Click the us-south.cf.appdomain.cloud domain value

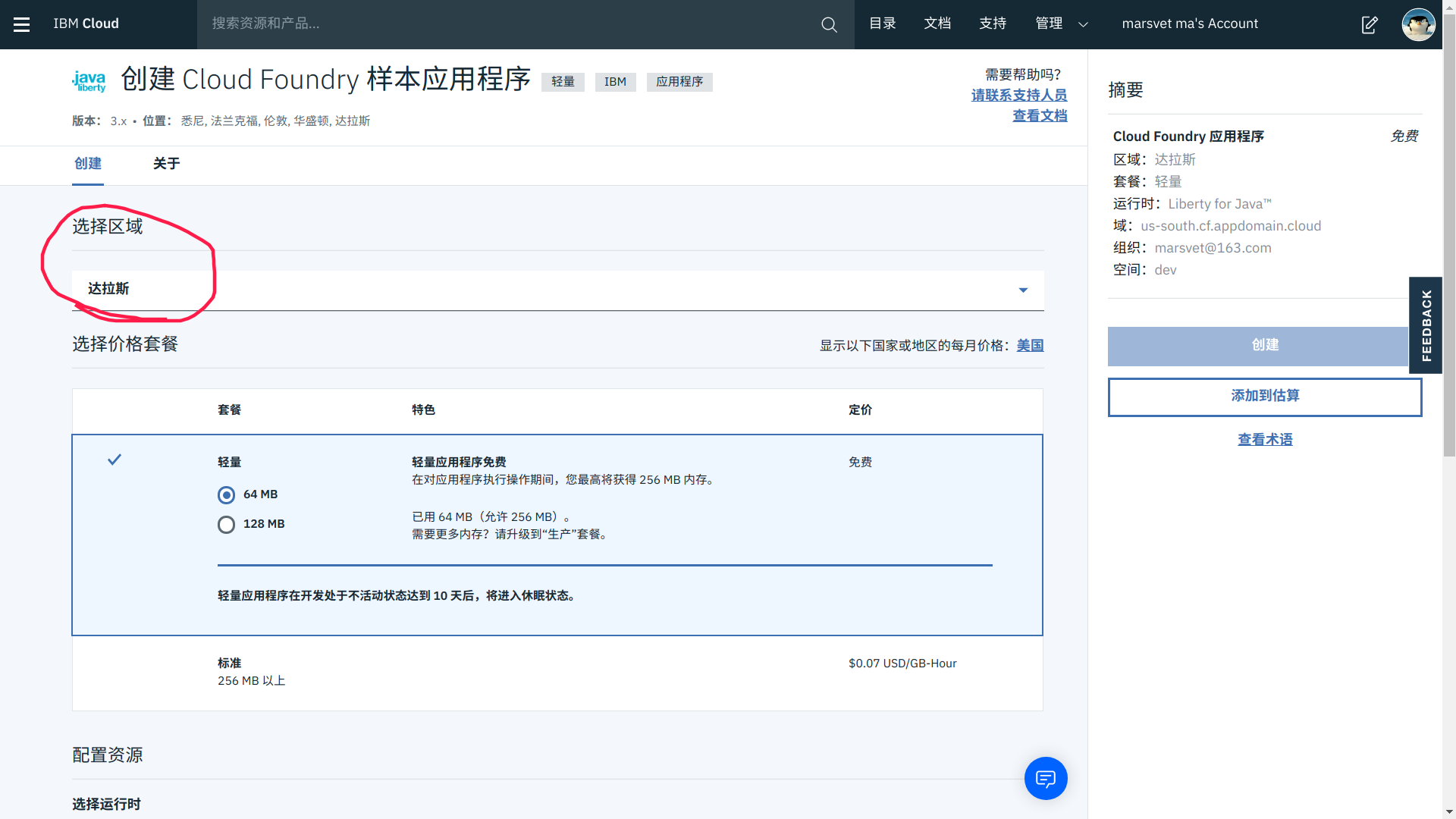(x=1231, y=226)
